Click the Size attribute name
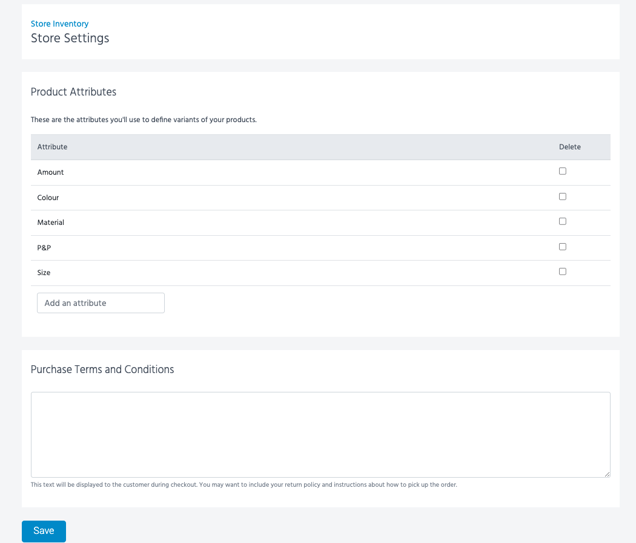 pyautogui.click(x=44, y=273)
